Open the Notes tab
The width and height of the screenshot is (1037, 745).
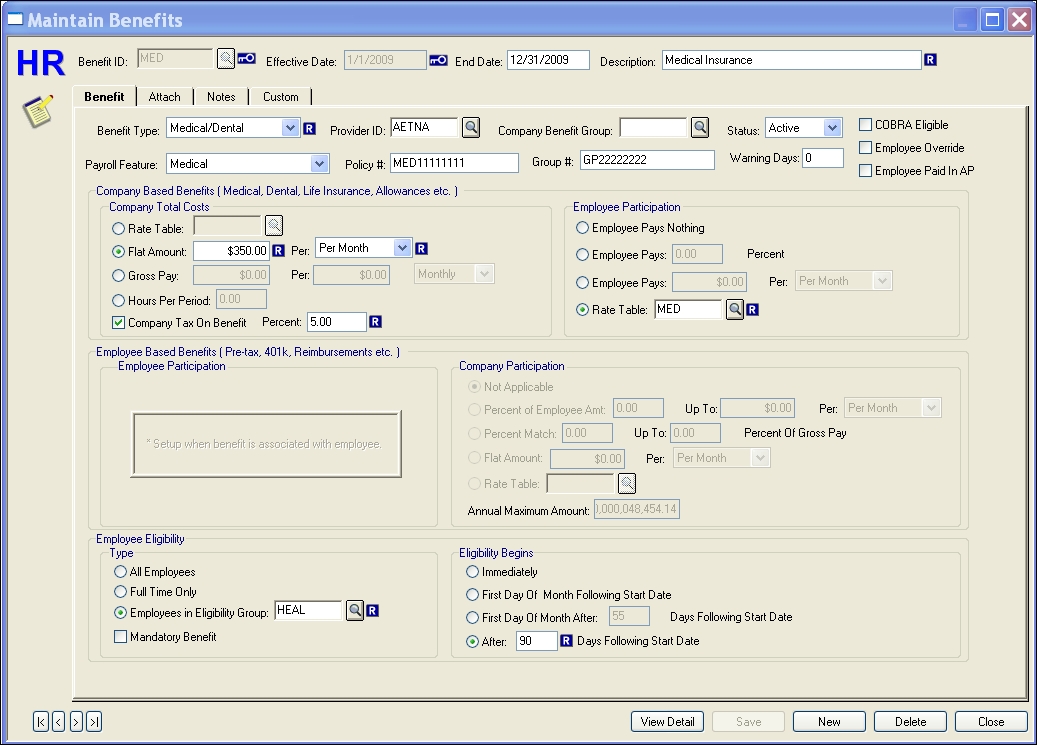tap(221, 97)
